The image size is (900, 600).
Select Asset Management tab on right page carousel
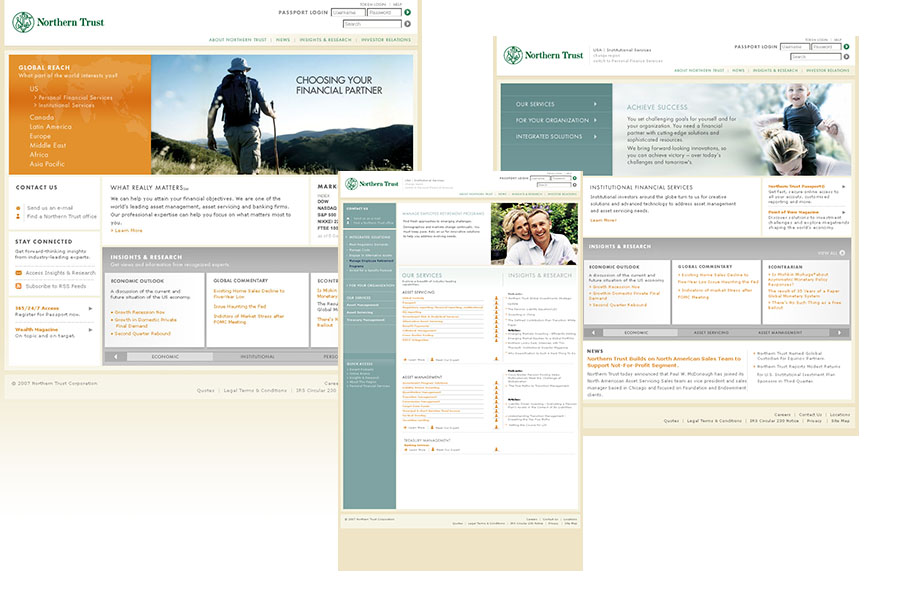(778, 333)
